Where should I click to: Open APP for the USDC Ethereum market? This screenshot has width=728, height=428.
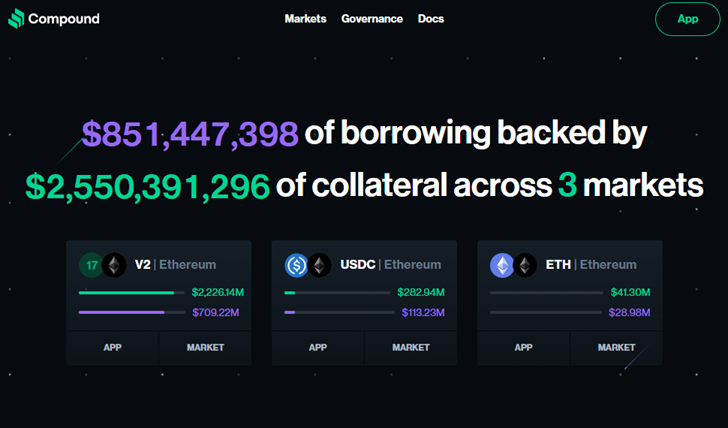coord(318,348)
